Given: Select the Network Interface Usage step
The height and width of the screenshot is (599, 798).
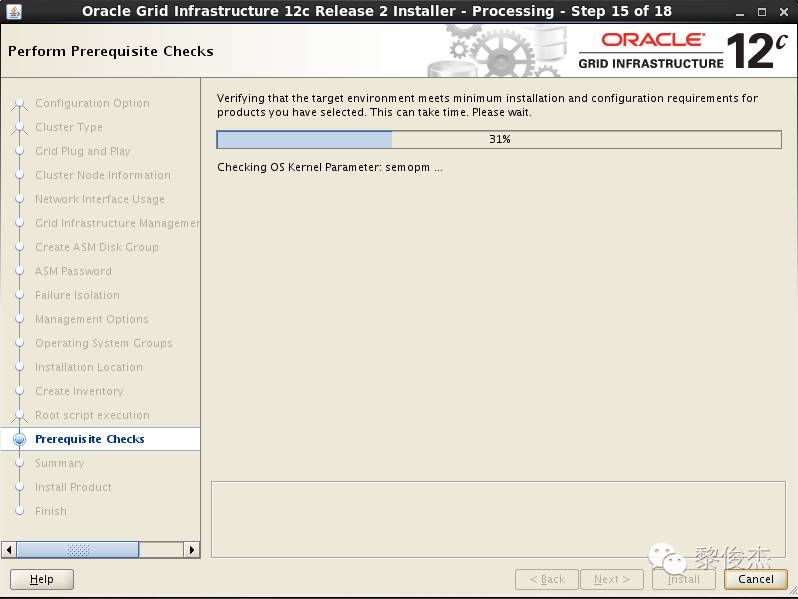Looking at the screenshot, I should 100,199.
